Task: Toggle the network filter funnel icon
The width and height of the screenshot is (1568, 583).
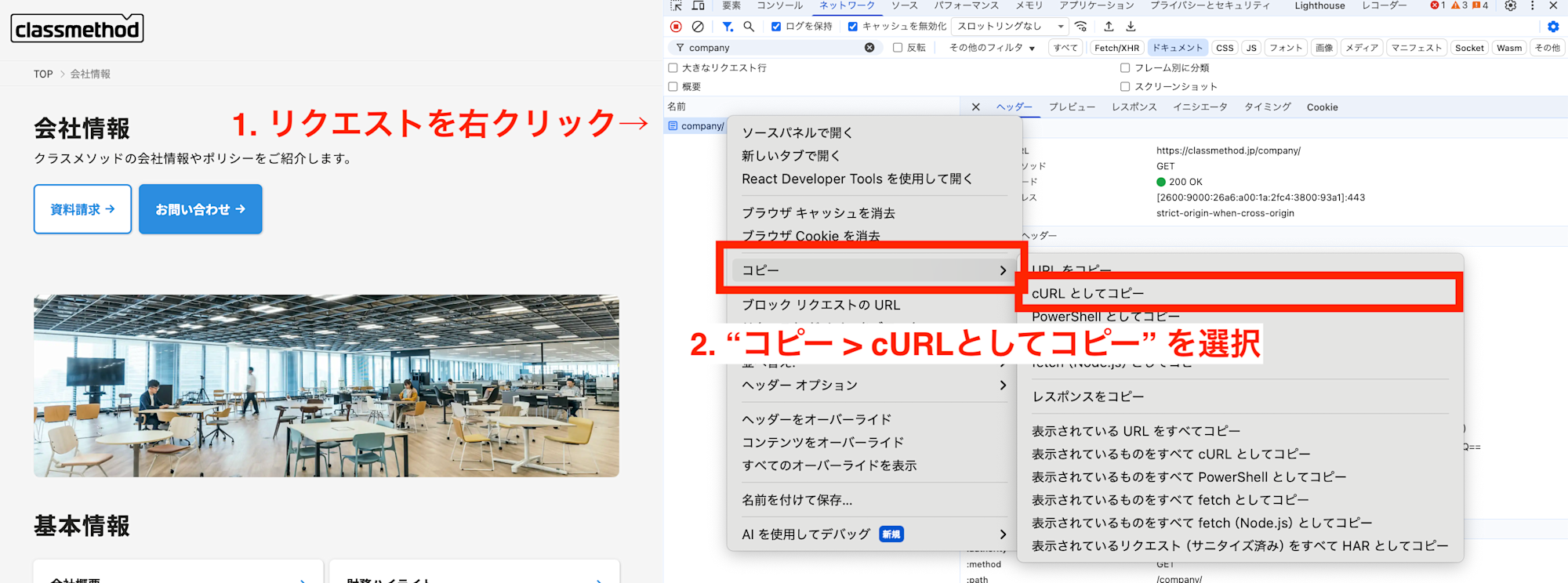Action: [728, 27]
